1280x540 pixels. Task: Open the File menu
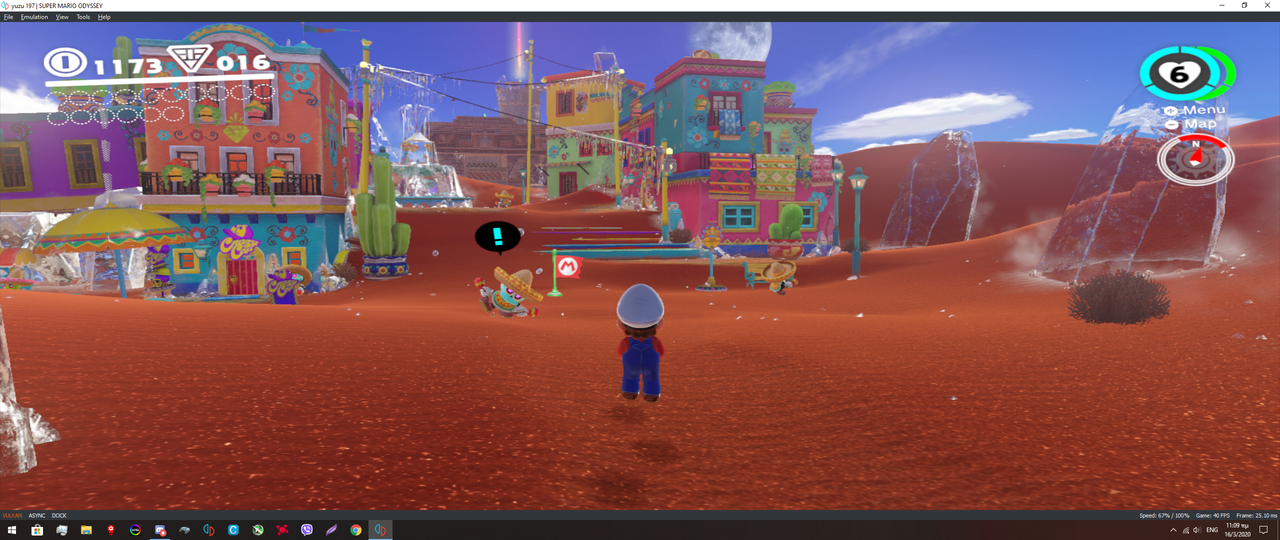(8, 17)
